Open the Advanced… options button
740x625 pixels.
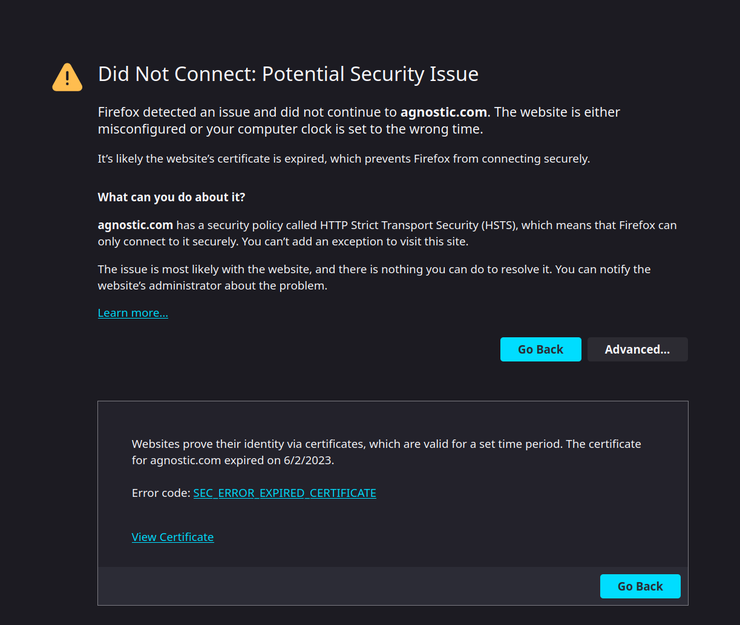637,349
